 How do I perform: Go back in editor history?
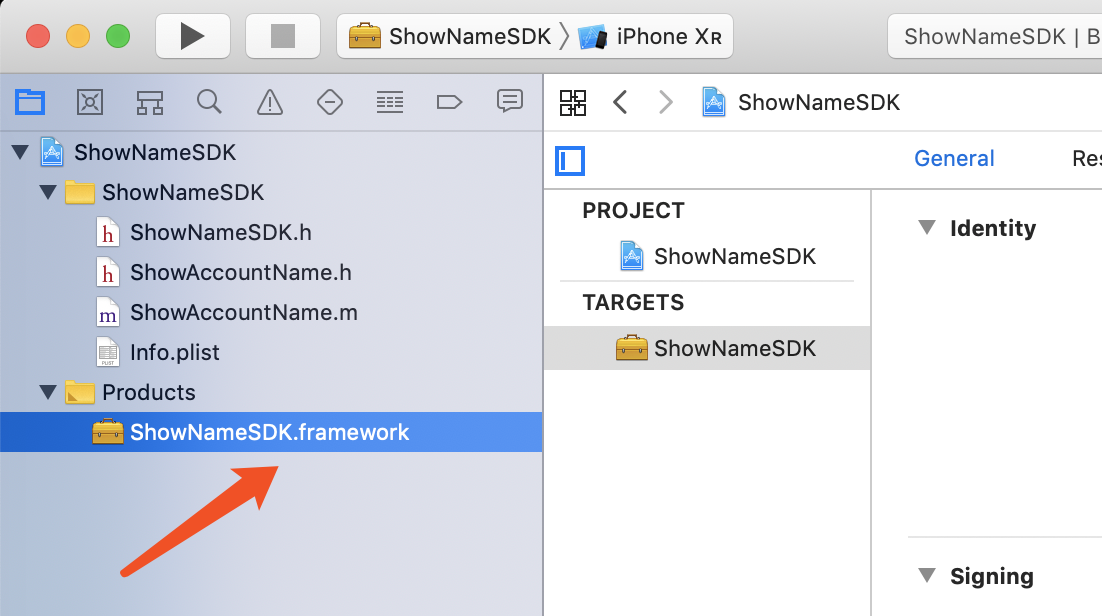tap(620, 103)
